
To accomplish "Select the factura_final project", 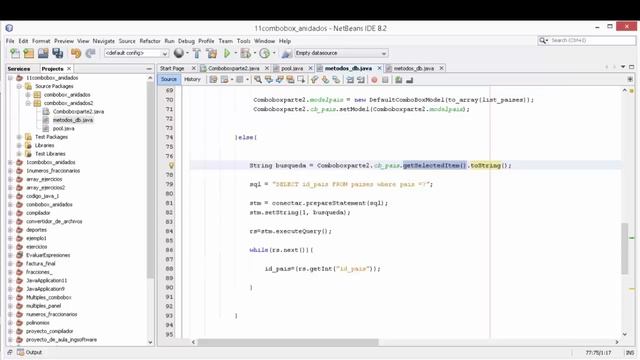I will pyautogui.click(x=40, y=264).
